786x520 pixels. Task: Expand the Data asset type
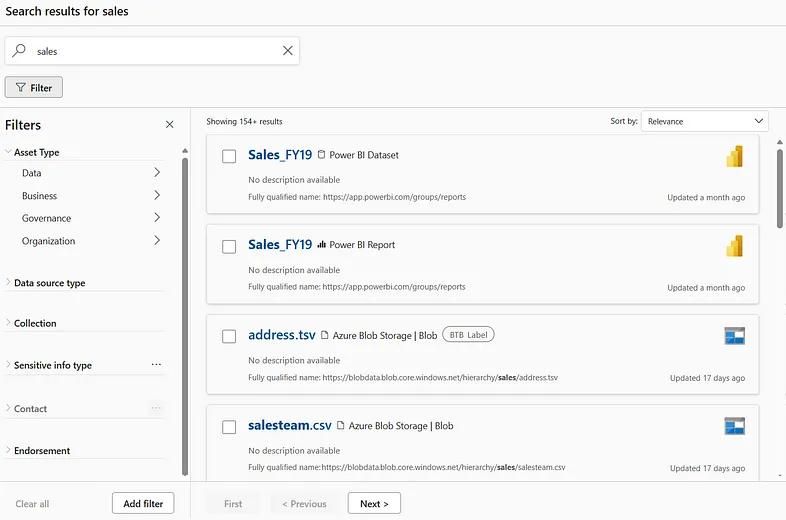point(157,172)
